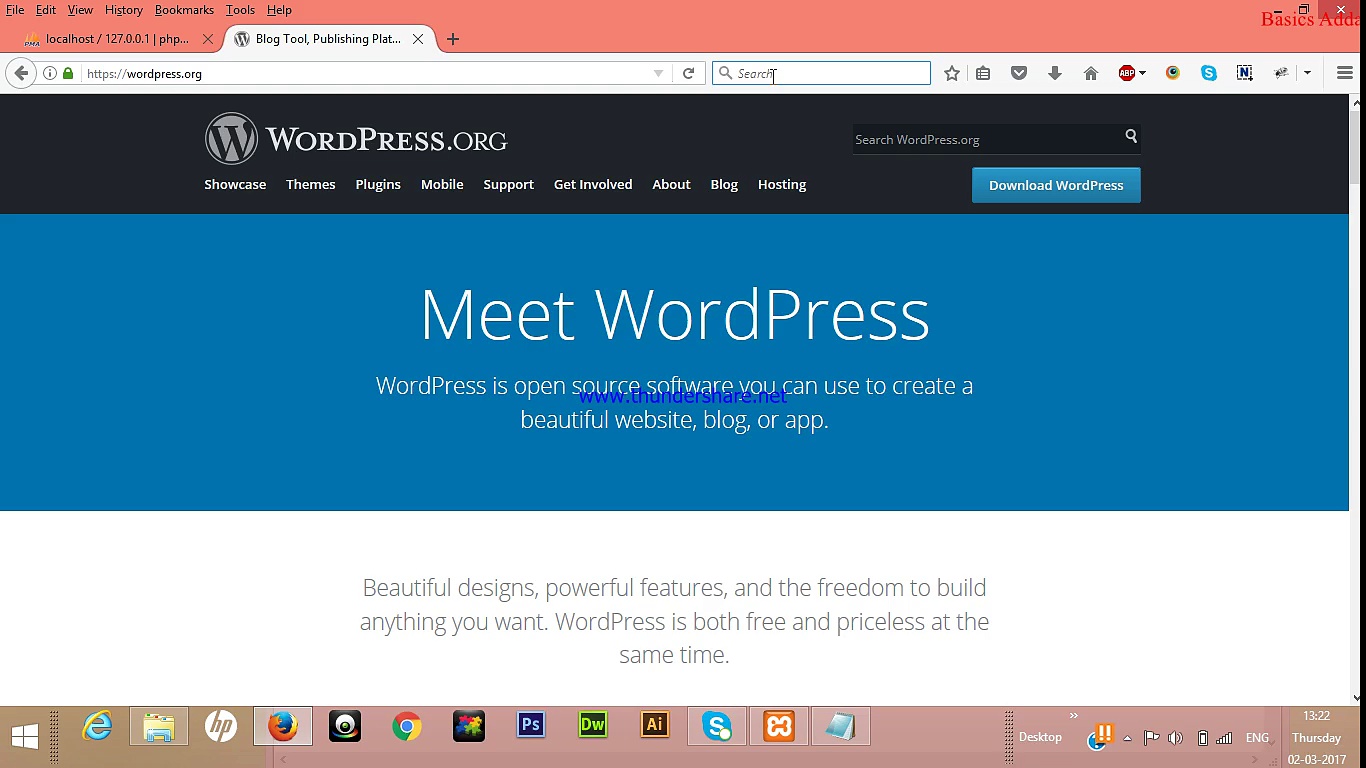Open the Bookmarks menu
The image size is (1366, 768).
tap(184, 10)
